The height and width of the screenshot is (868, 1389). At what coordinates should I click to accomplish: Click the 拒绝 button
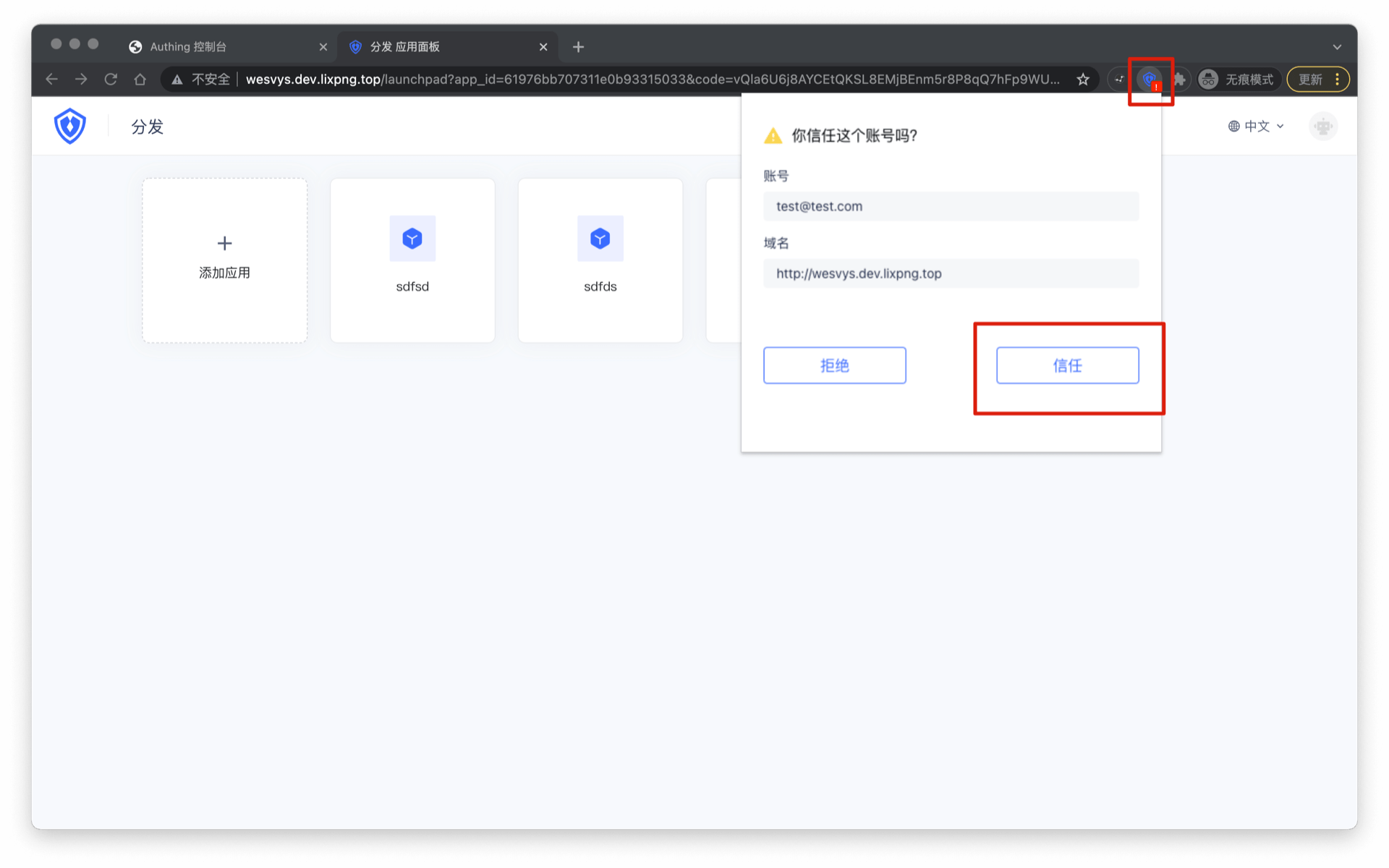(834, 365)
